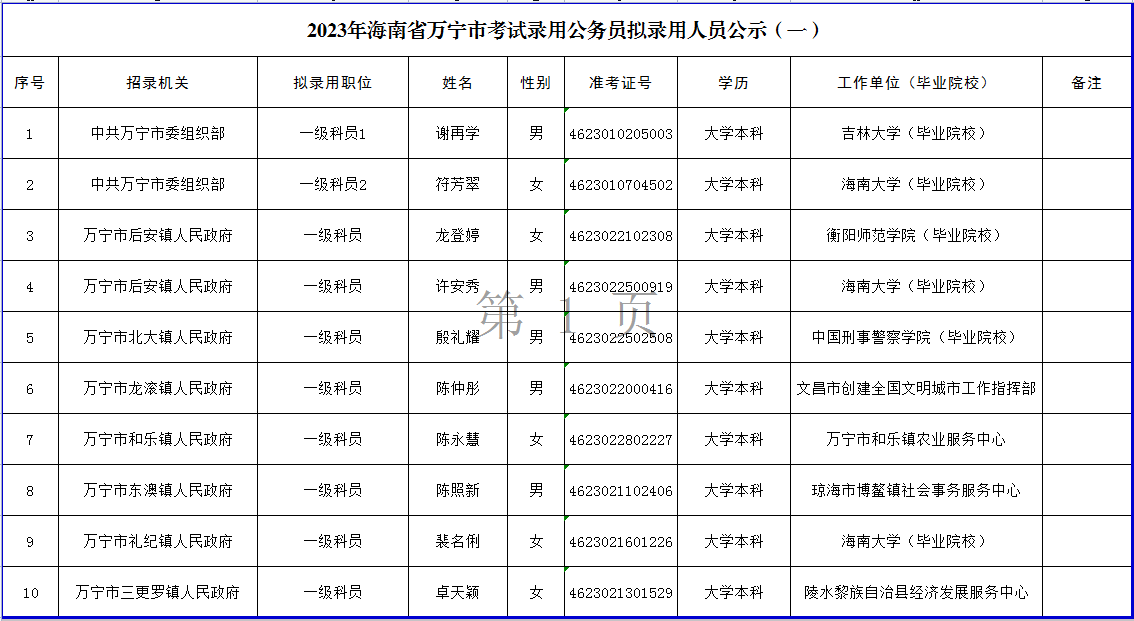
Task: Select the name cell 谢再学
Action: pyautogui.click(x=458, y=134)
